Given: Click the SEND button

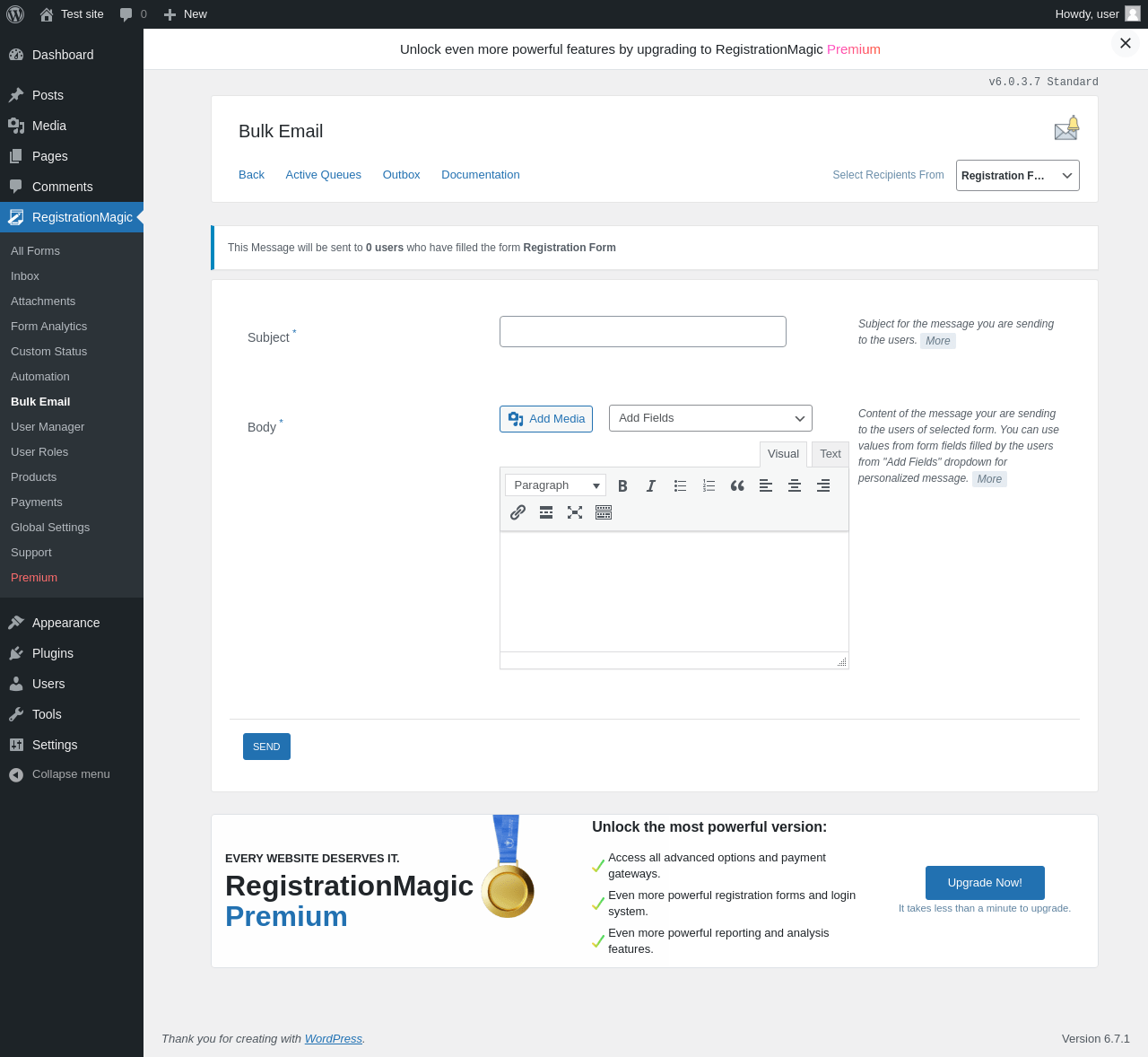Looking at the screenshot, I should (x=266, y=747).
